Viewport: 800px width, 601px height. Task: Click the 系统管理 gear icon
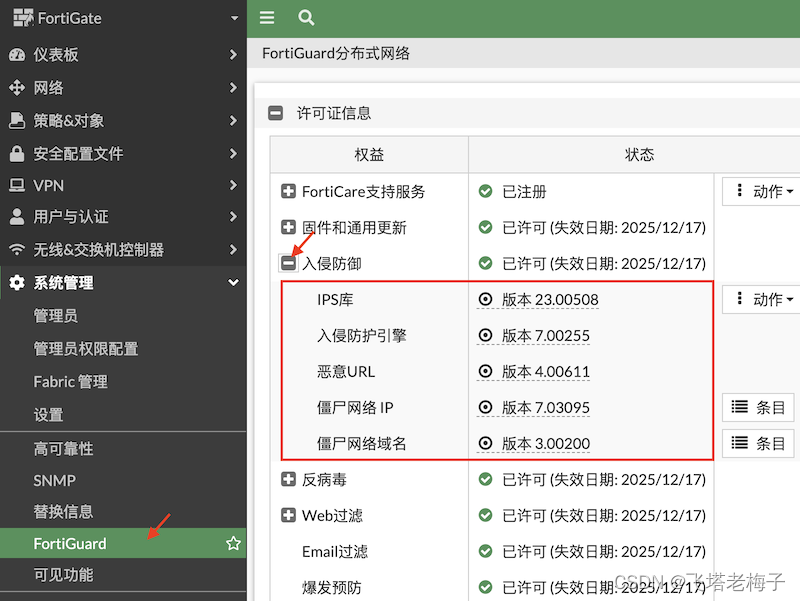click(x=17, y=283)
